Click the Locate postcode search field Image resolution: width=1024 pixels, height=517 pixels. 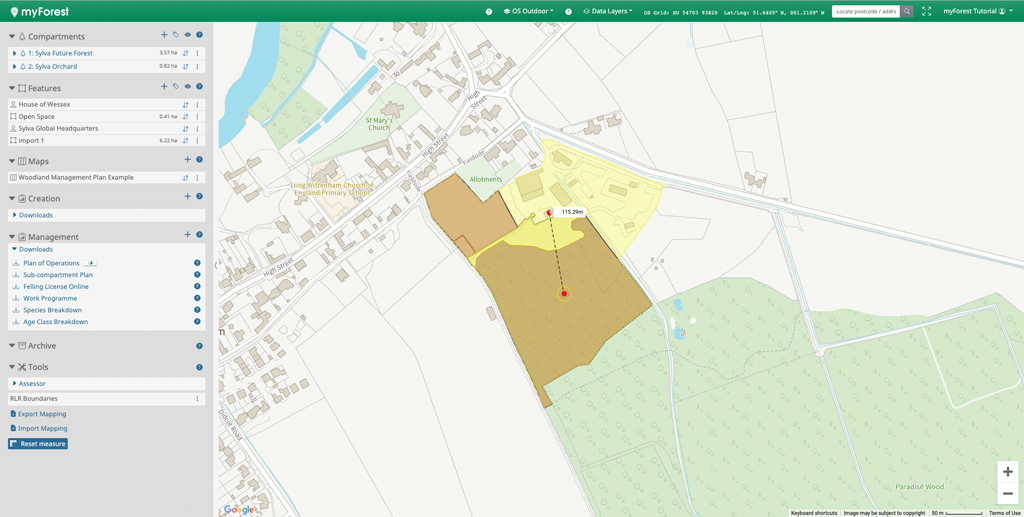click(865, 11)
